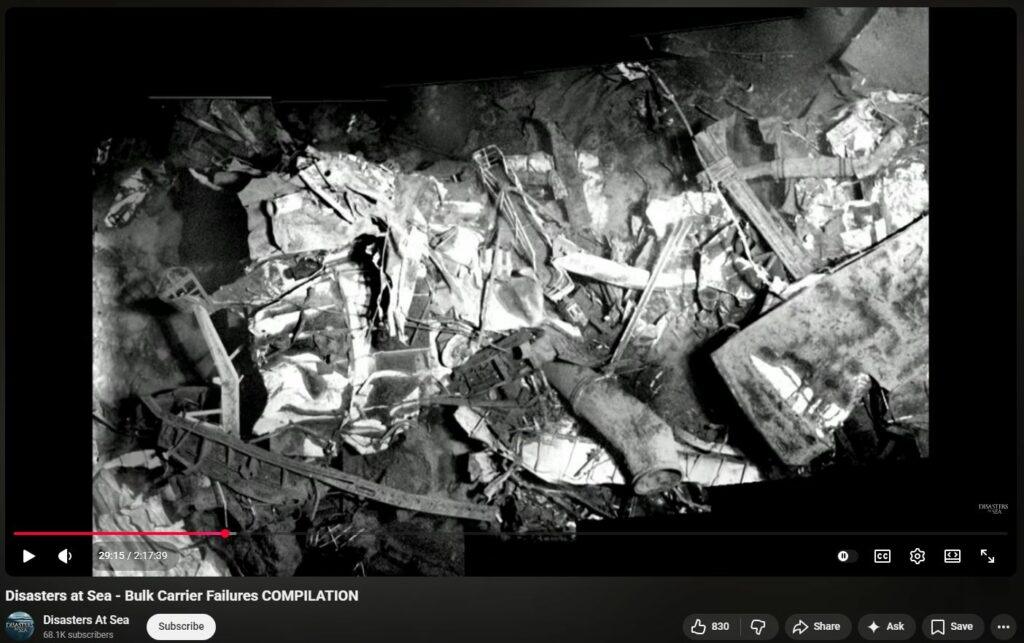Turn on closed captions
The width and height of the screenshot is (1024, 643).
882,556
